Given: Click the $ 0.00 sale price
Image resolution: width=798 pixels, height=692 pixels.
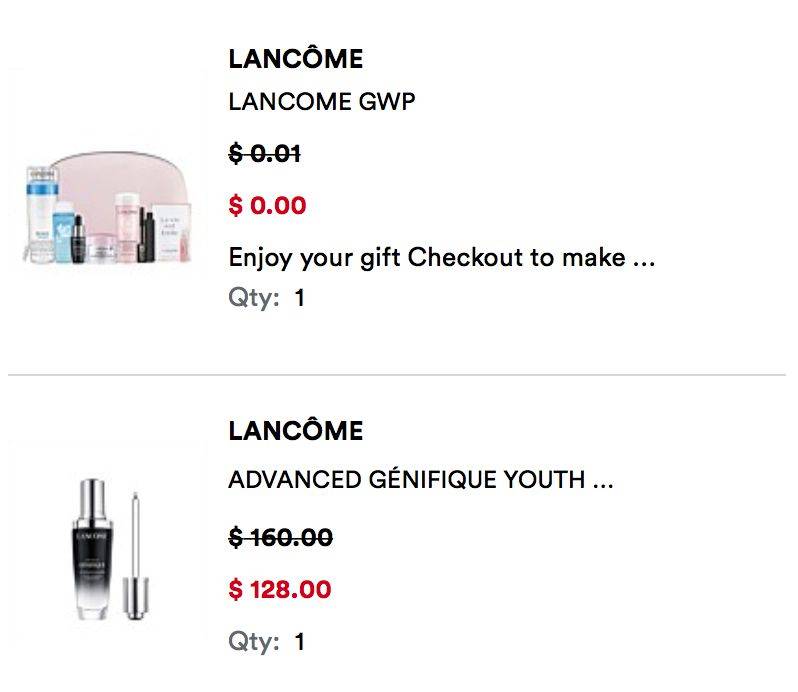Looking at the screenshot, I should coord(267,206).
